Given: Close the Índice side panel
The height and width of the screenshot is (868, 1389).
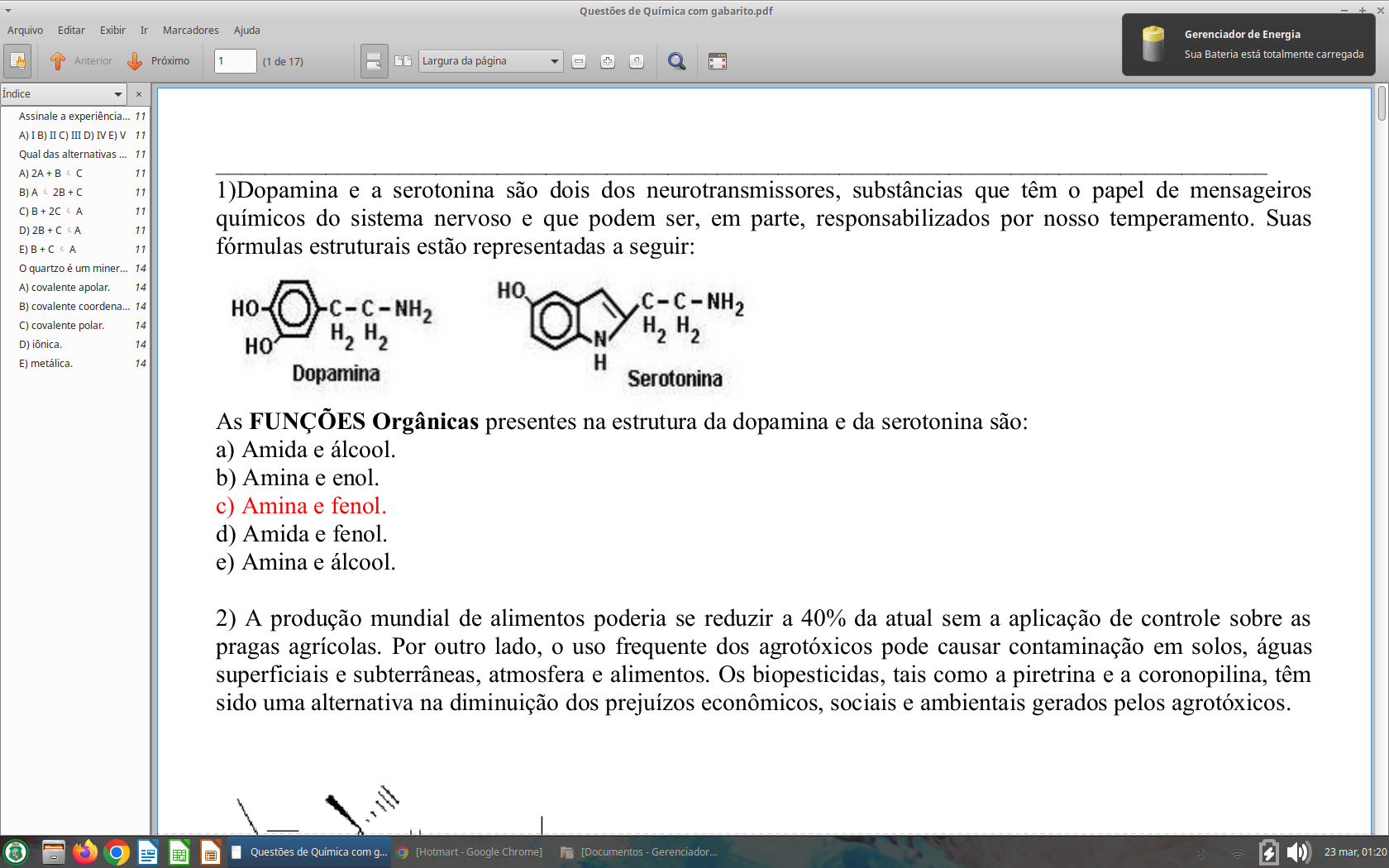Looking at the screenshot, I should pos(139,94).
